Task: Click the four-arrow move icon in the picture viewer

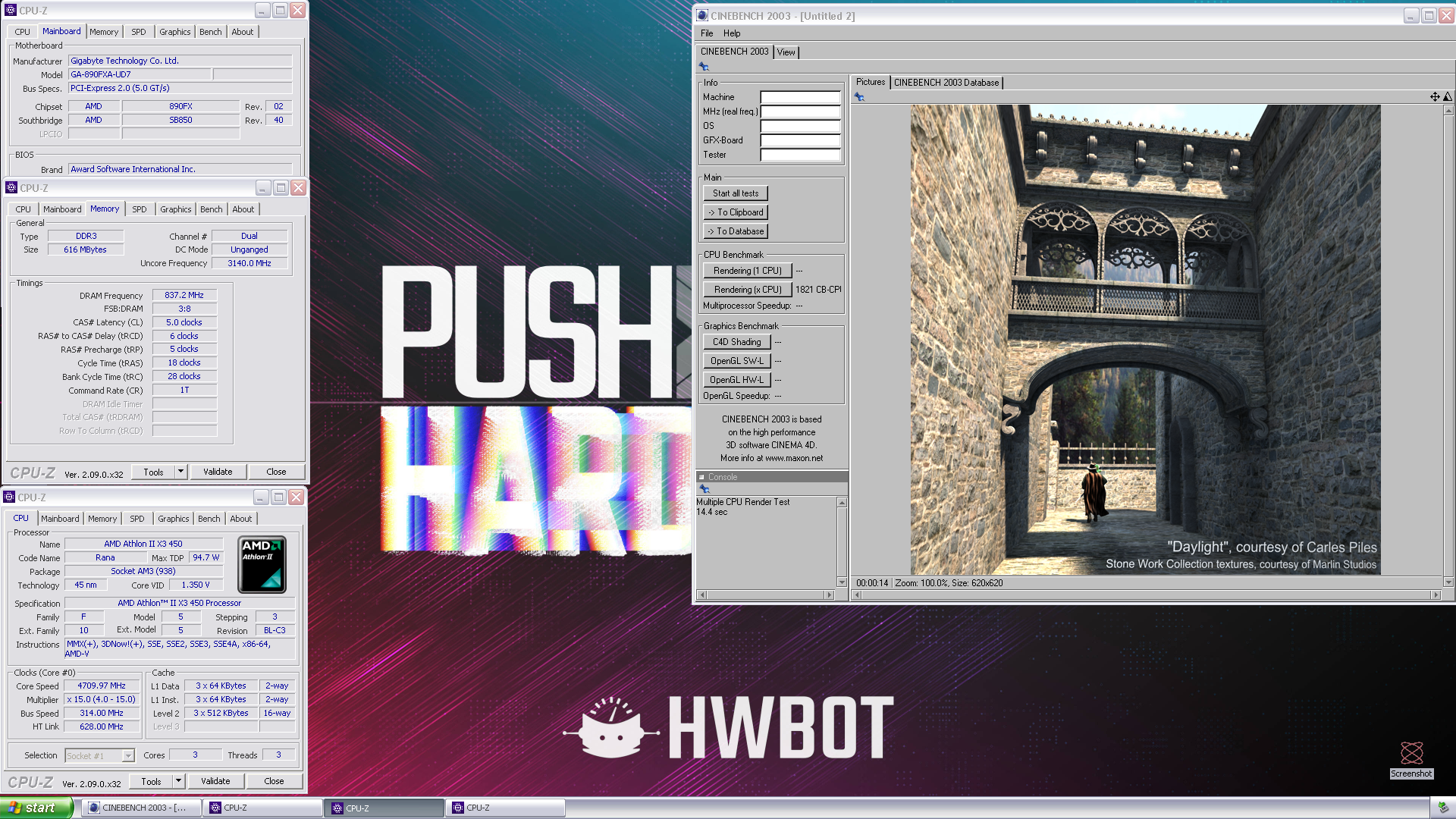Action: [x=1435, y=96]
